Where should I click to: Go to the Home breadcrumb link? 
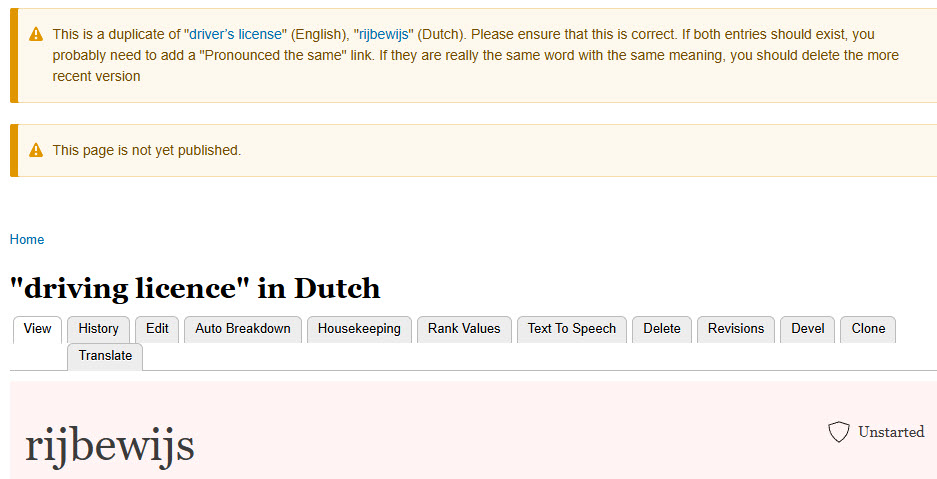point(27,240)
